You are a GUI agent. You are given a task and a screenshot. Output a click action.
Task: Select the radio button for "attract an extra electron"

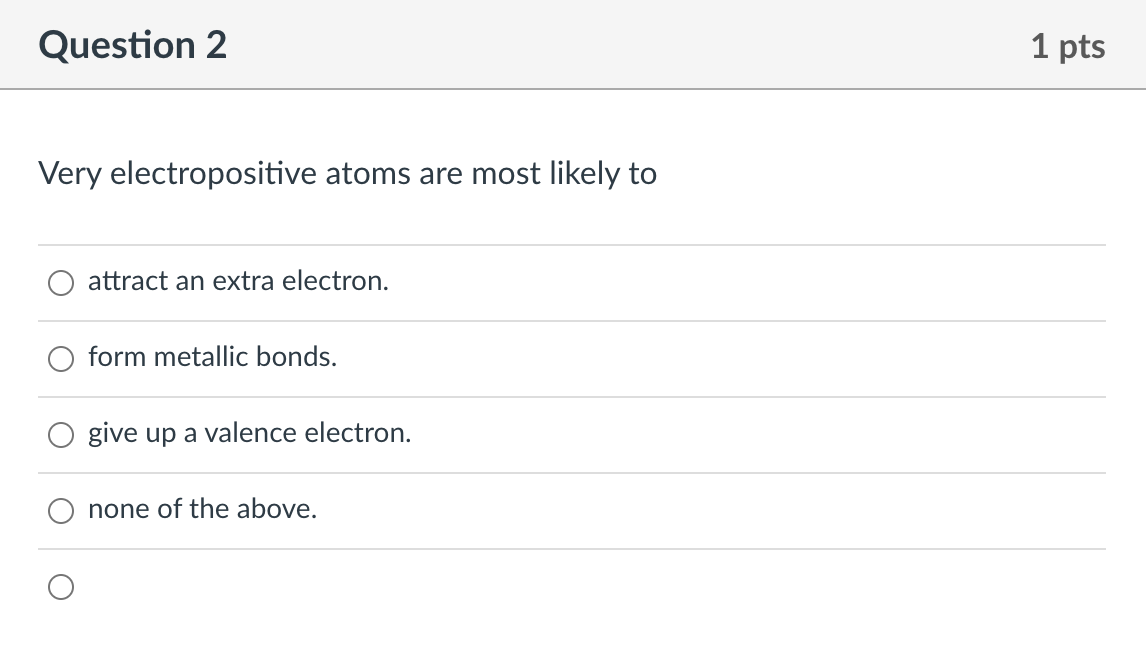coord(60,283)
